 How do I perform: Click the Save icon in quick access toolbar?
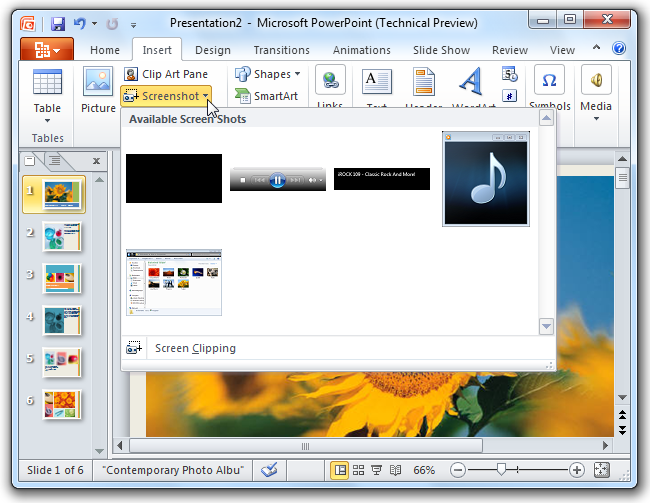tap(58, 22)
